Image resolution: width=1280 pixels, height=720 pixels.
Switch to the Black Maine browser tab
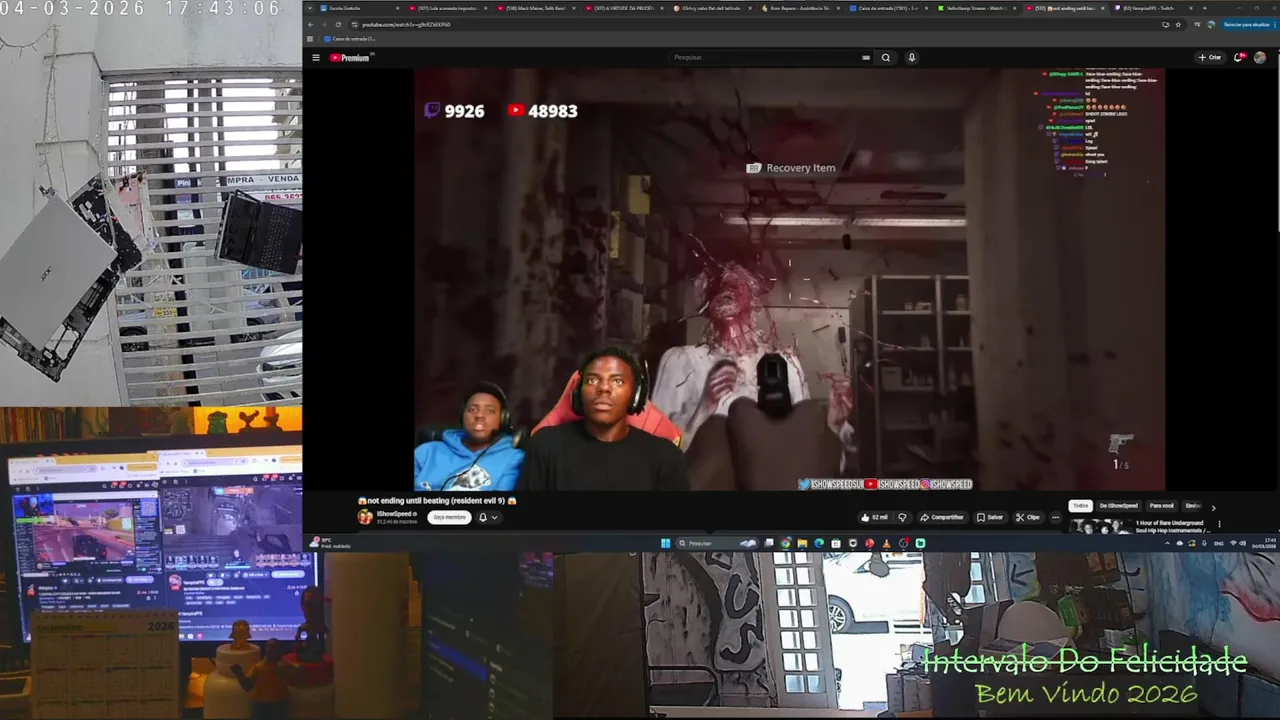536,8
